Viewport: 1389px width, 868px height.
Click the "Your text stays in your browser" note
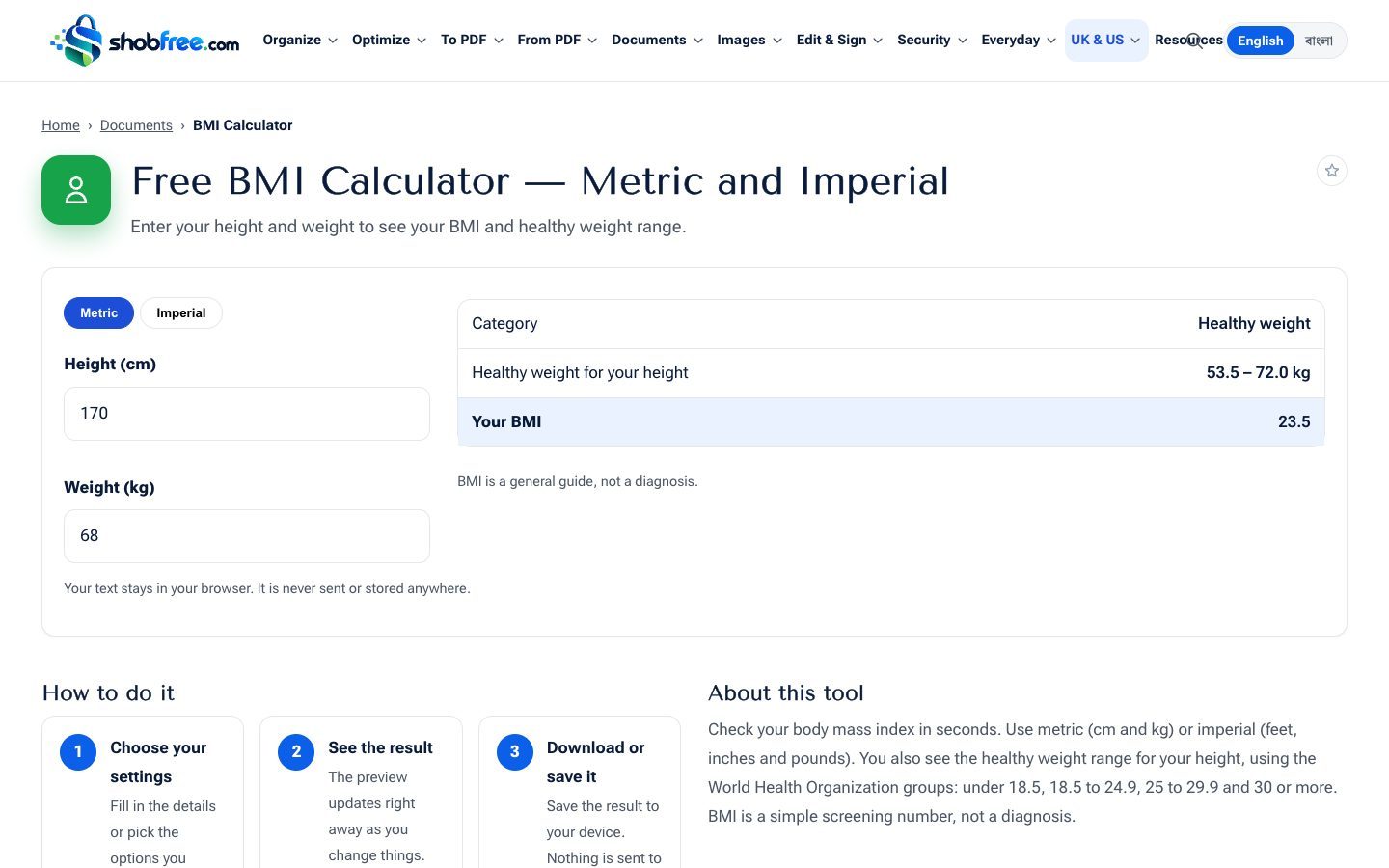(267, 588)
